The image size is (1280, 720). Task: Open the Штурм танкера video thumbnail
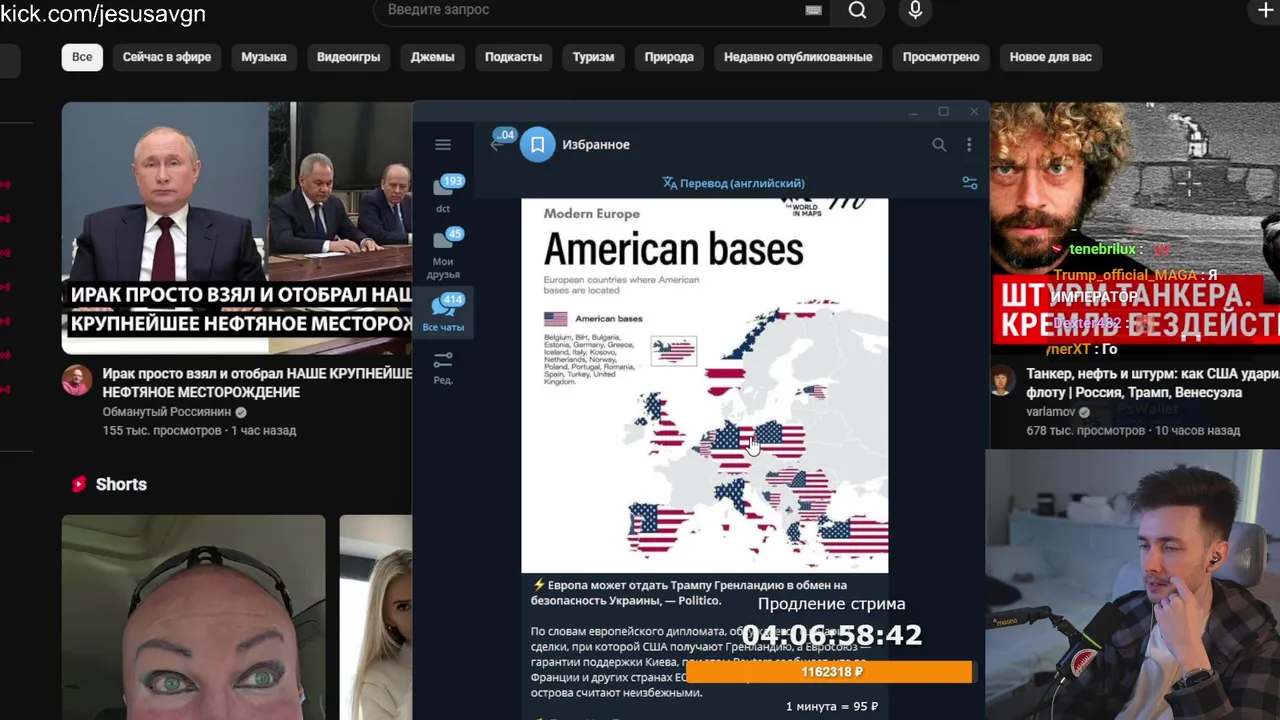pos(1135,222)
